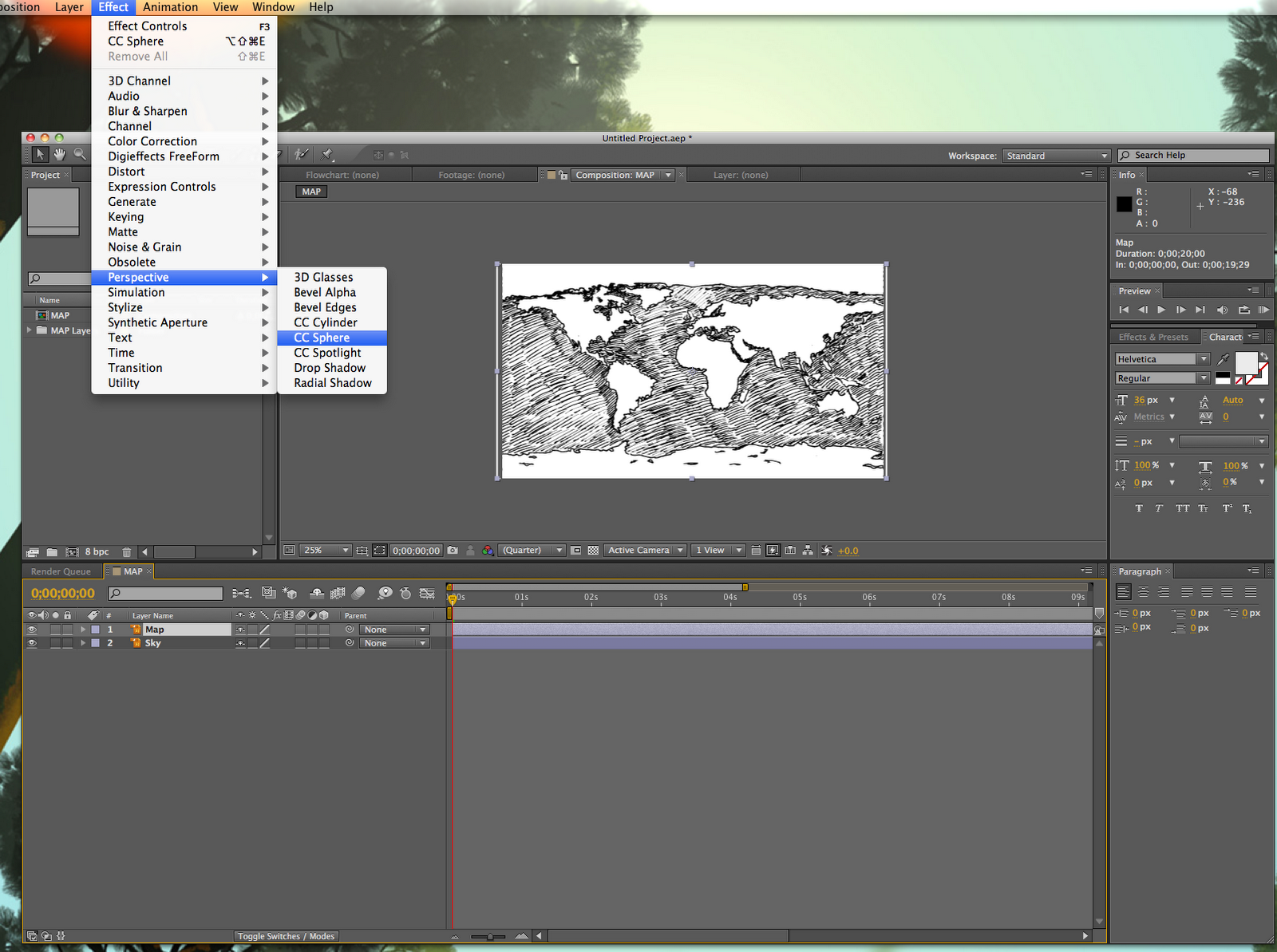Click the Toggle Switches / Modes button
1277x952 pixels.
point(287,936)
